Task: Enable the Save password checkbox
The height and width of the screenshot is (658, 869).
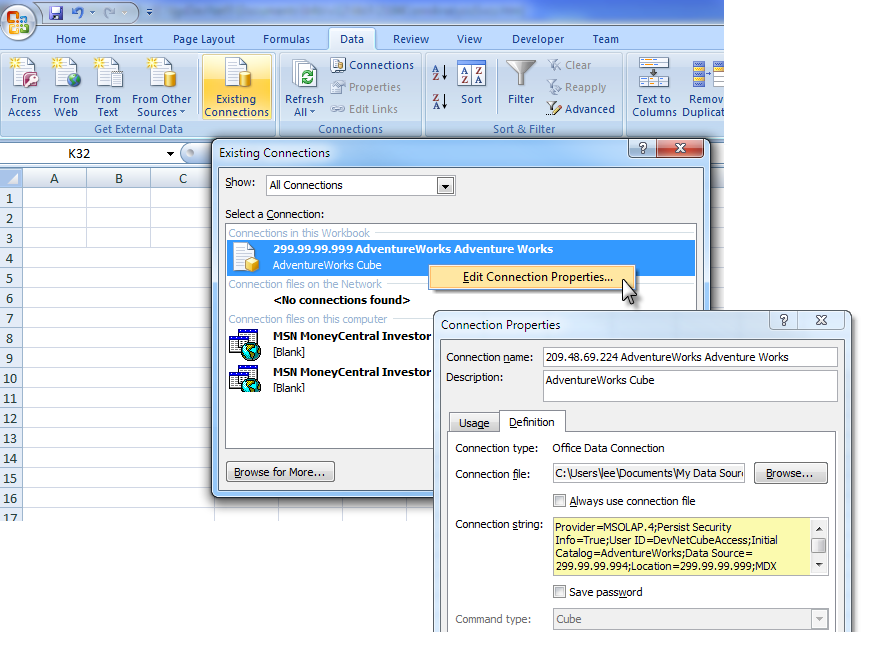Action: click(560, 592)
